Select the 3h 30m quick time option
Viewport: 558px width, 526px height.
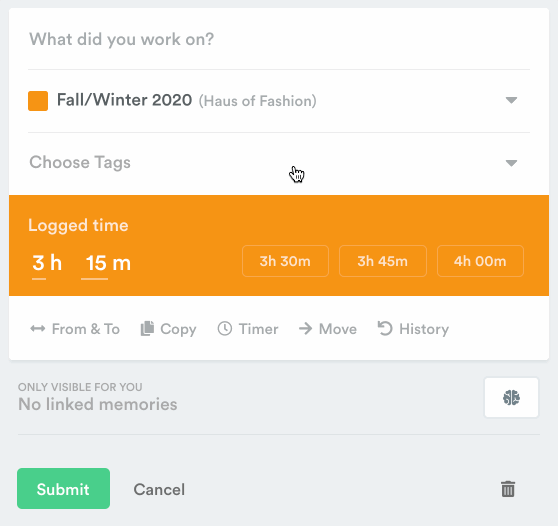(x=285, y=261)
